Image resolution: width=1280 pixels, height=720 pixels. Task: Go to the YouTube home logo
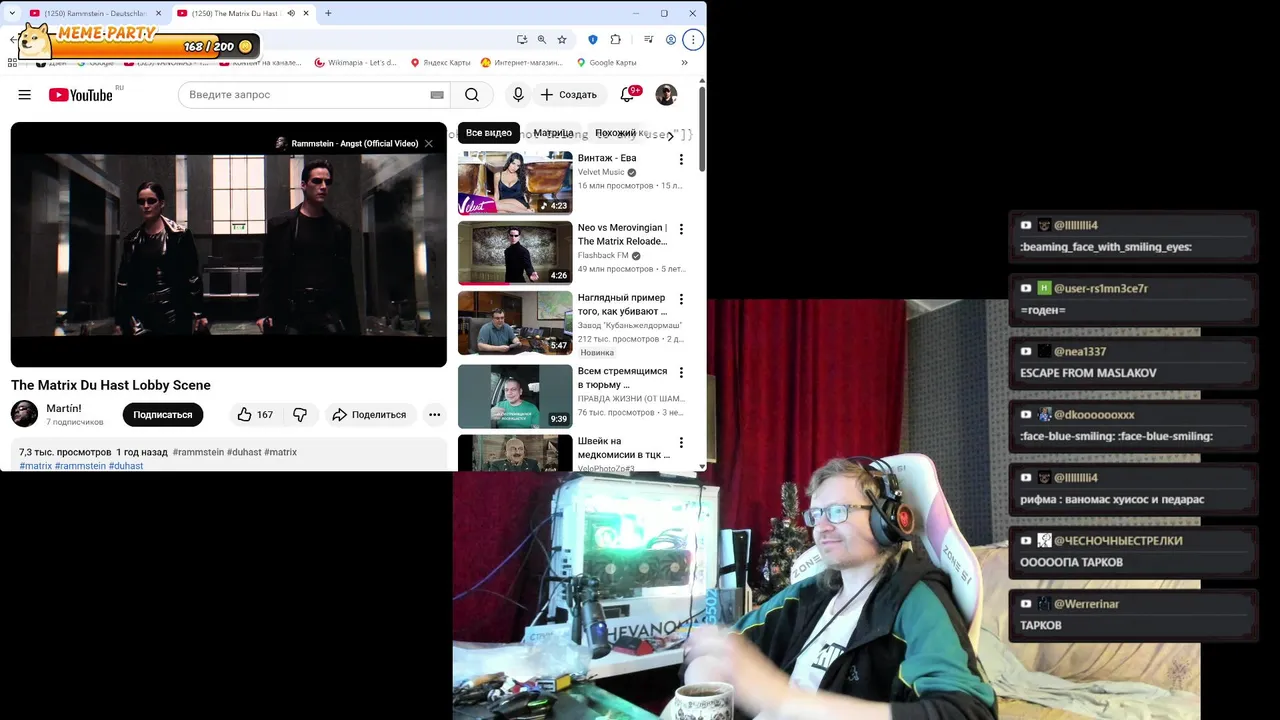pyautogui.click(x=81, y=95)
